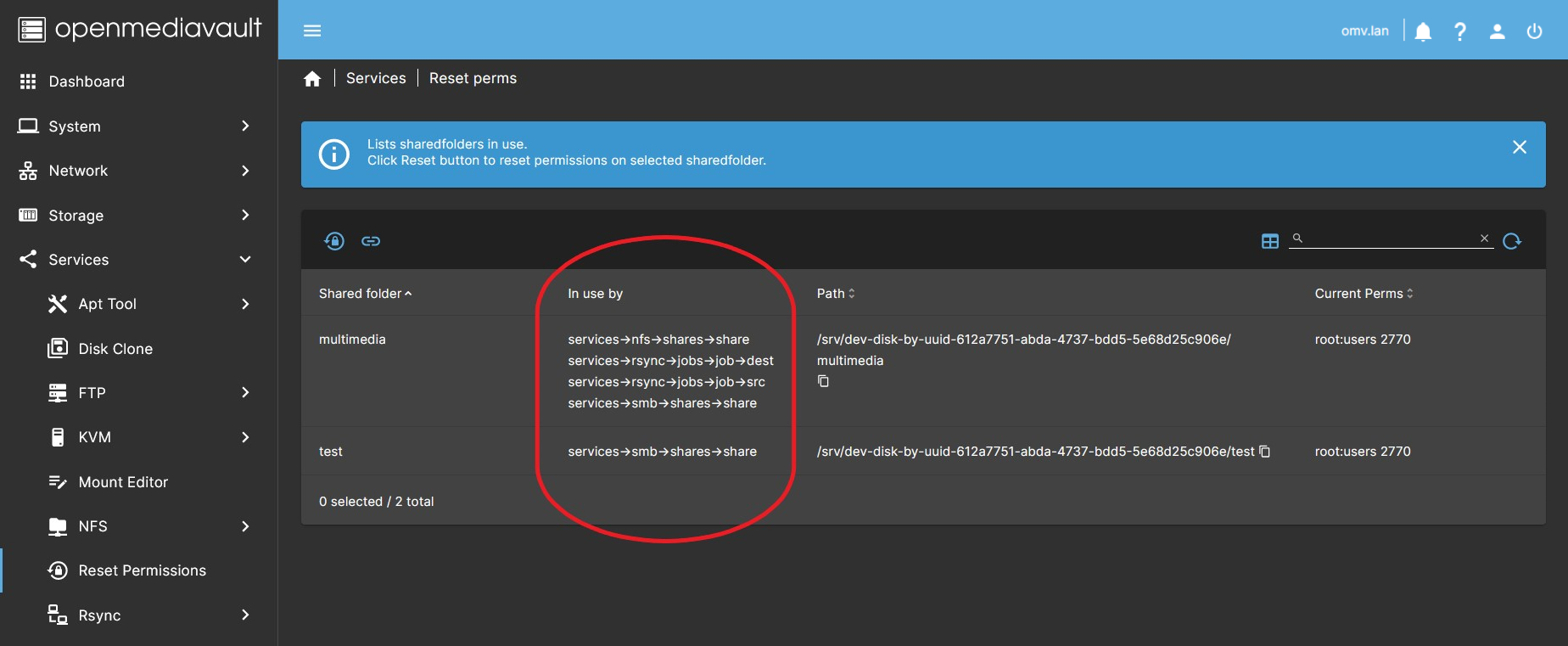Select Mount Editor in sidebar

click(123, 482)
